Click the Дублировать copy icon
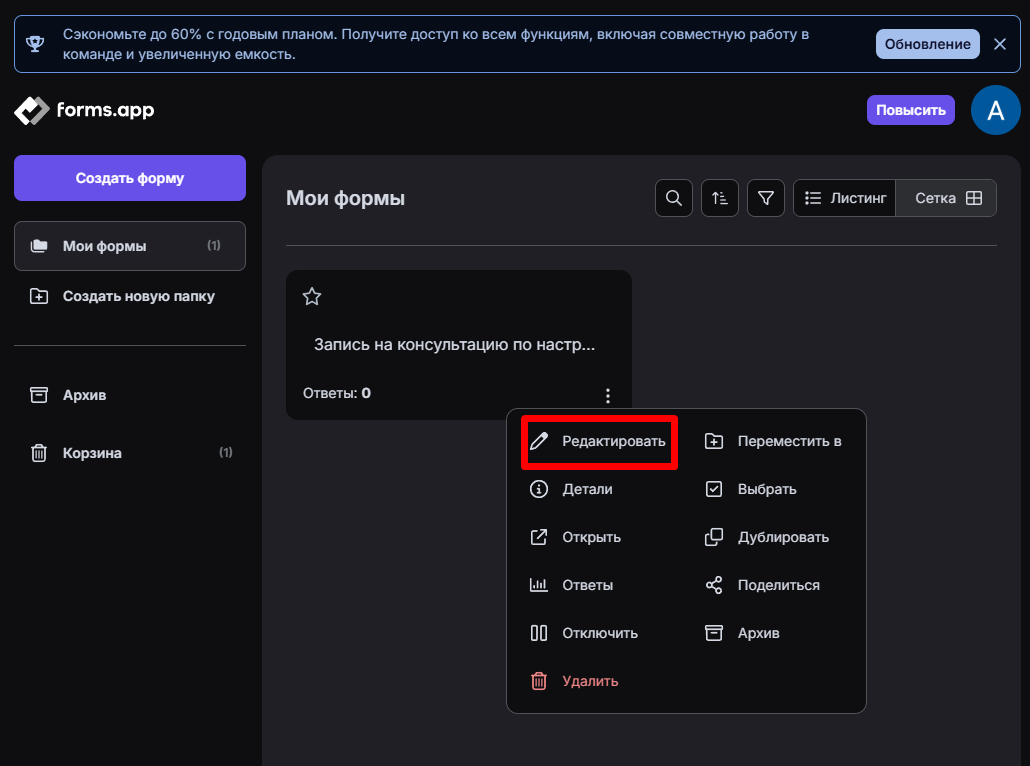The height and width of the screenshot is (766, 1030). [714, 537]
